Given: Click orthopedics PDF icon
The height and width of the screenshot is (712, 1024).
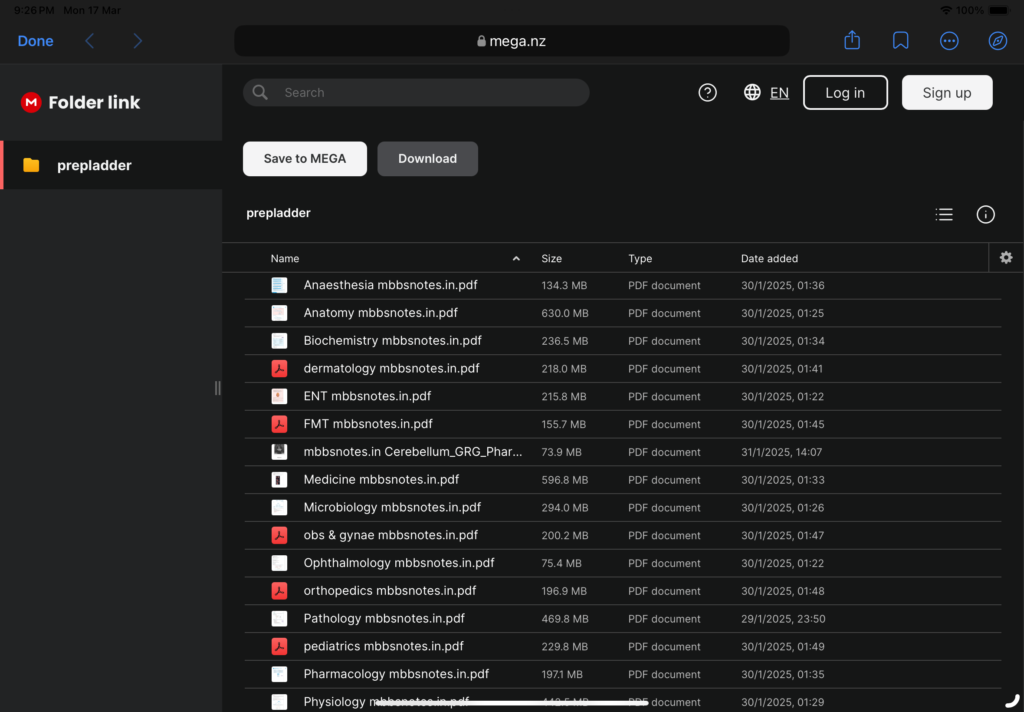Looking at the screenshot, I should (279, 591).
